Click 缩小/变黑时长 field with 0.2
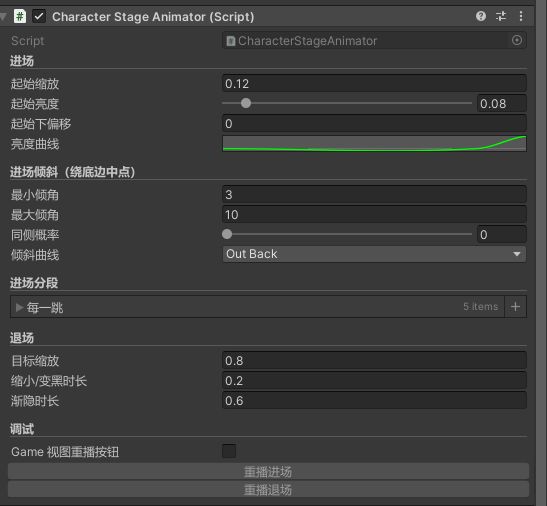Image resolution: width=547 pixels, height=506 pixels. (374, 380)
